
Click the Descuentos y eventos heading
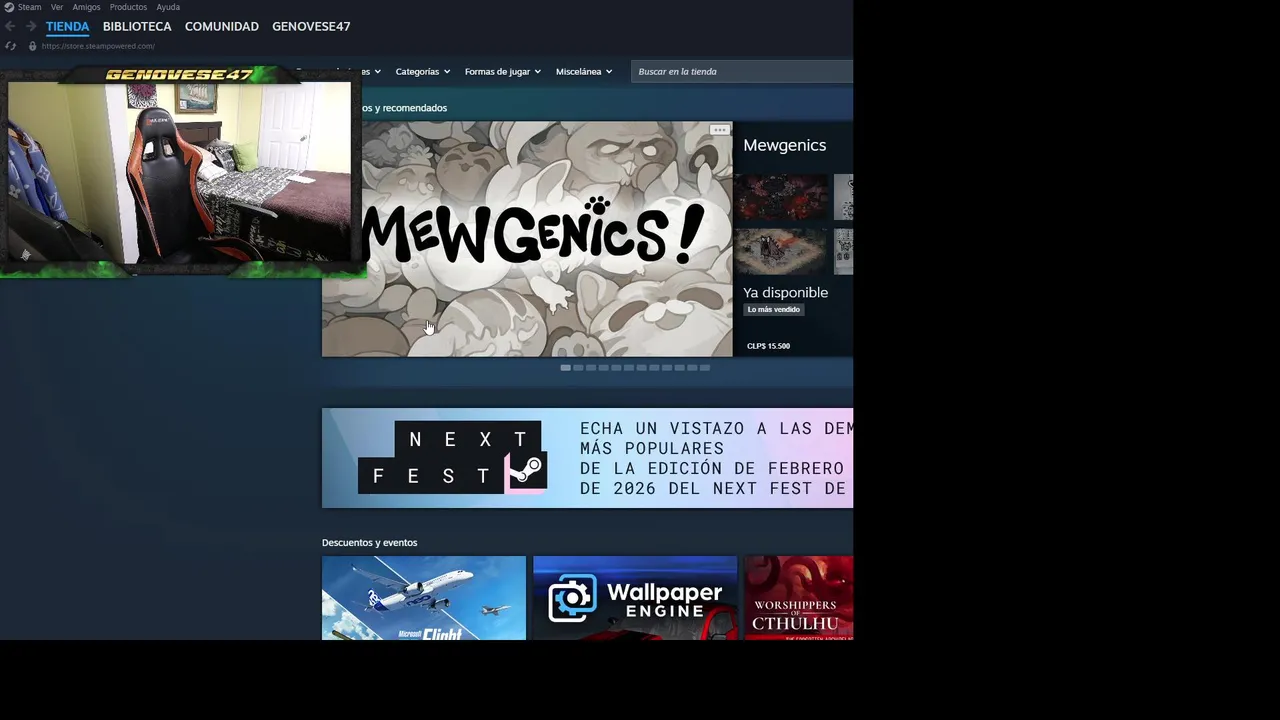pyautogui.click(x=369, y=543)
